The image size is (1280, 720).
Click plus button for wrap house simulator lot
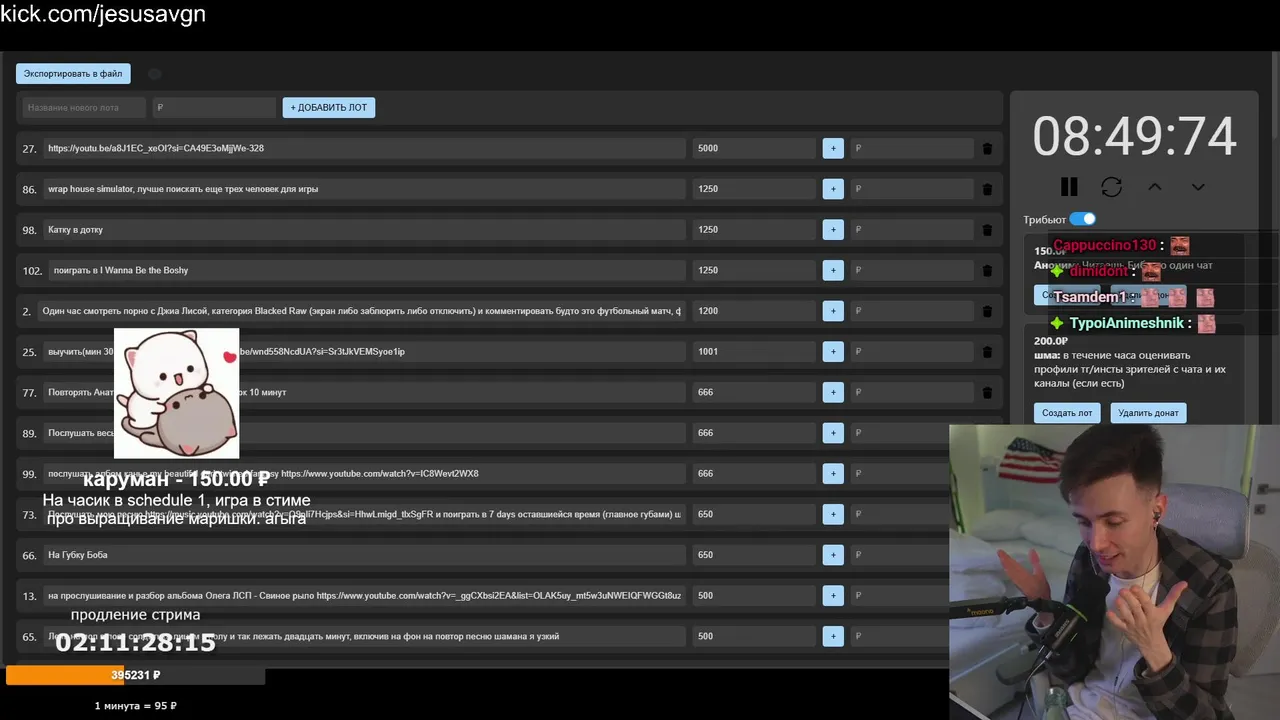pos(833,189)
